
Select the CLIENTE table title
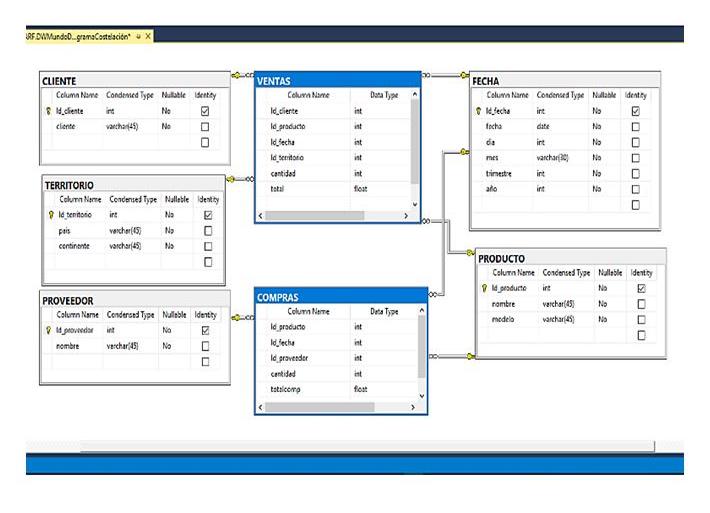pos(59,81)
